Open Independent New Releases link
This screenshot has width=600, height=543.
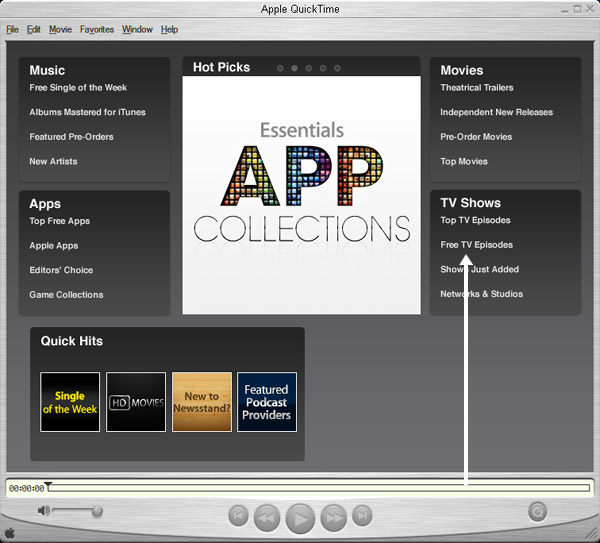[x=497, y=112]
